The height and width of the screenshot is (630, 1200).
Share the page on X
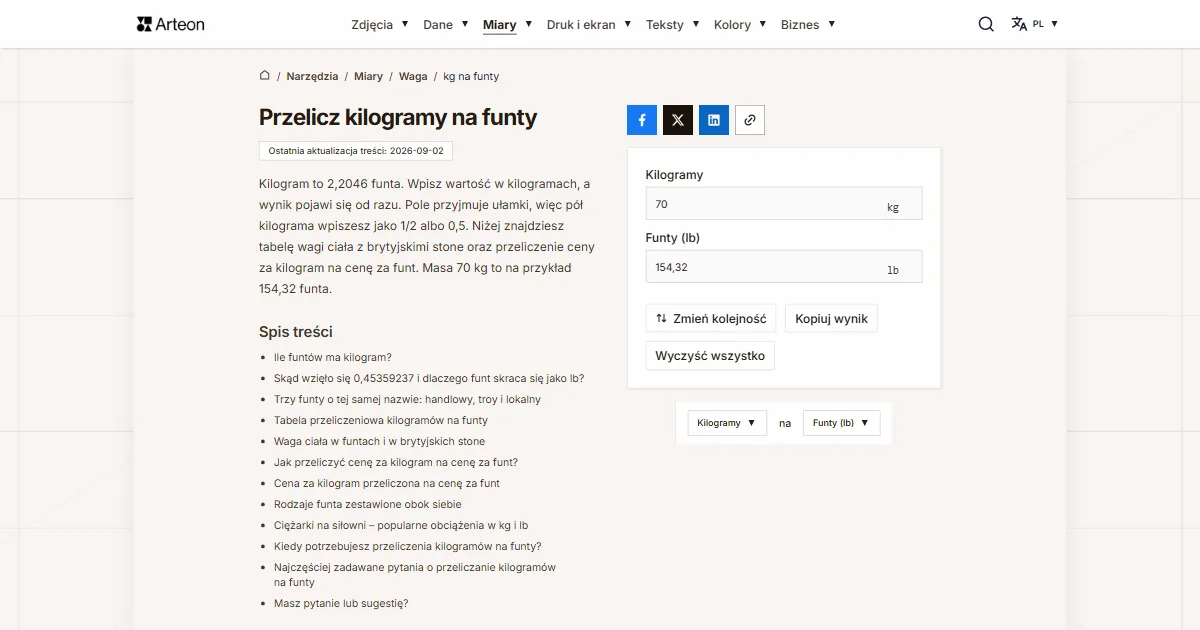point(678,120)
